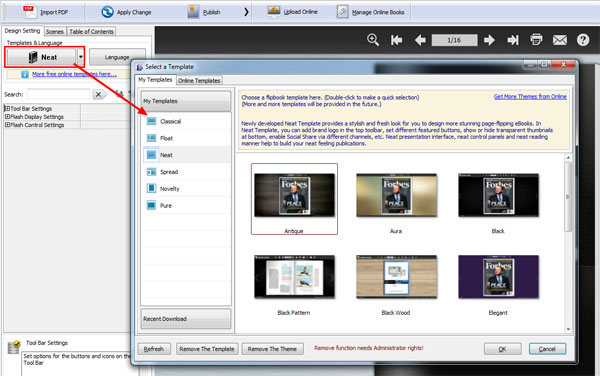The width and height of the screenshot is (600, 376).
Task: Go to the previous page arrow
Action: [420, 40]
